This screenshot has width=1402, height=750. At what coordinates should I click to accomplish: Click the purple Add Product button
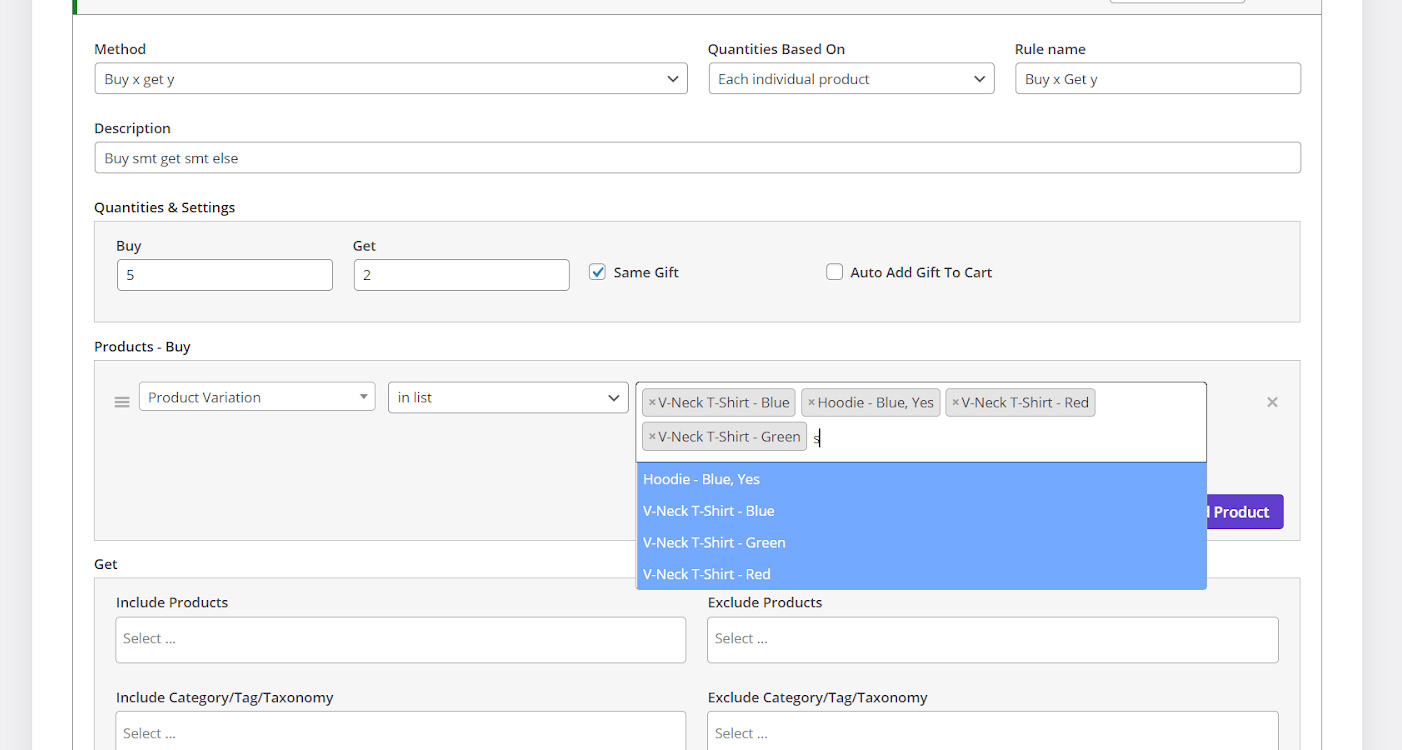[1245, 512]
